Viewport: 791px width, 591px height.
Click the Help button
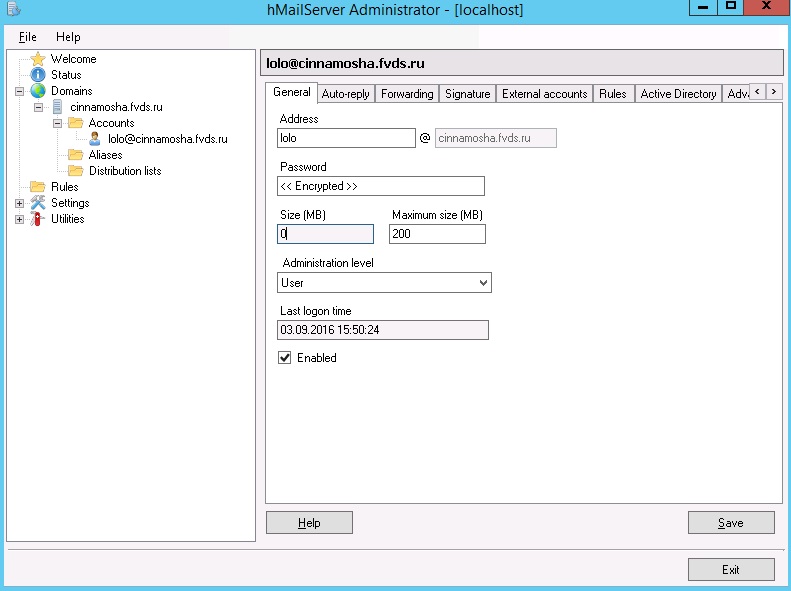(x=309, y=523)
